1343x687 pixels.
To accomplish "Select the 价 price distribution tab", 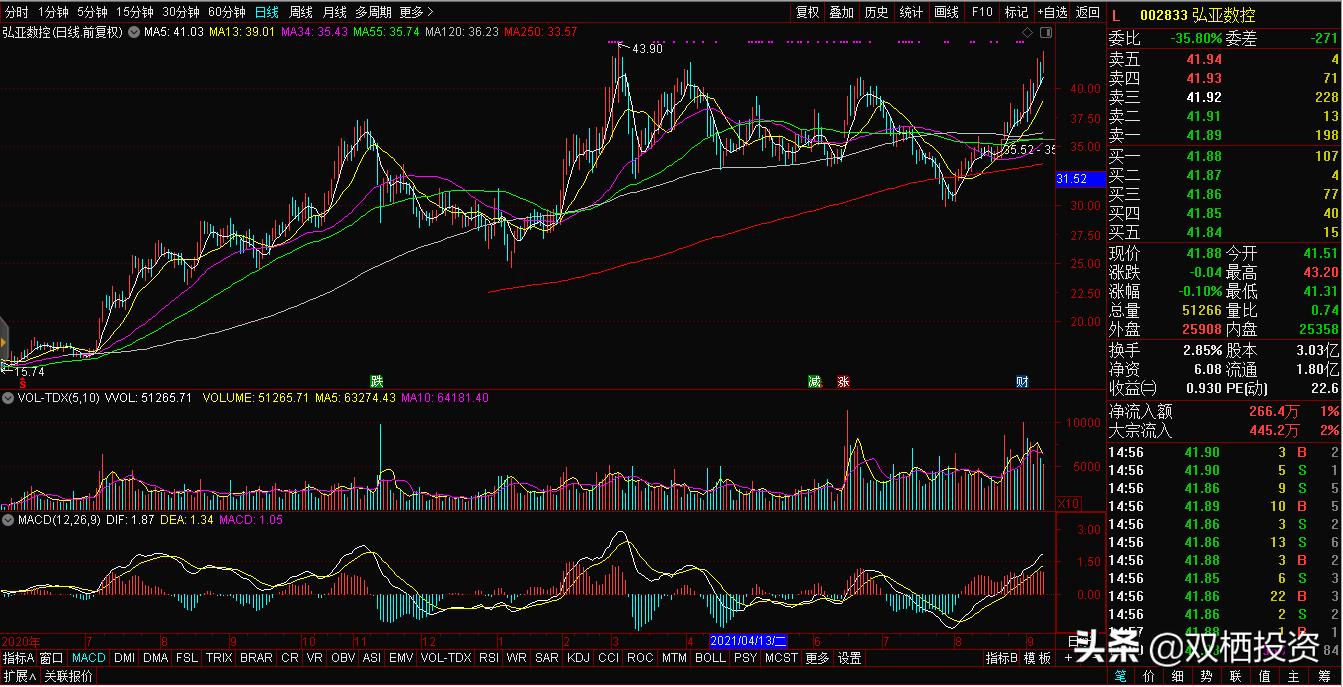I will pos(1149,677).
